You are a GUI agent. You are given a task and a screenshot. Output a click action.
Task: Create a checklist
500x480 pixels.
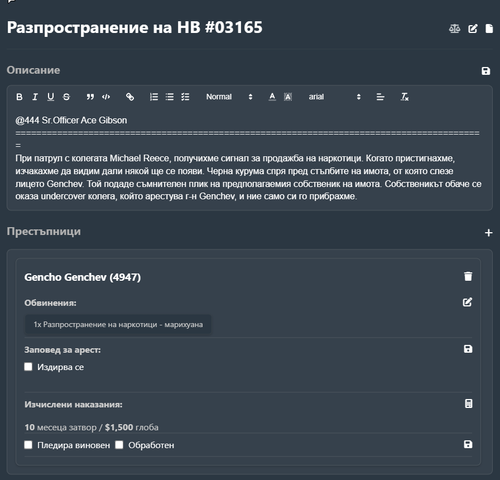point(185,97)
